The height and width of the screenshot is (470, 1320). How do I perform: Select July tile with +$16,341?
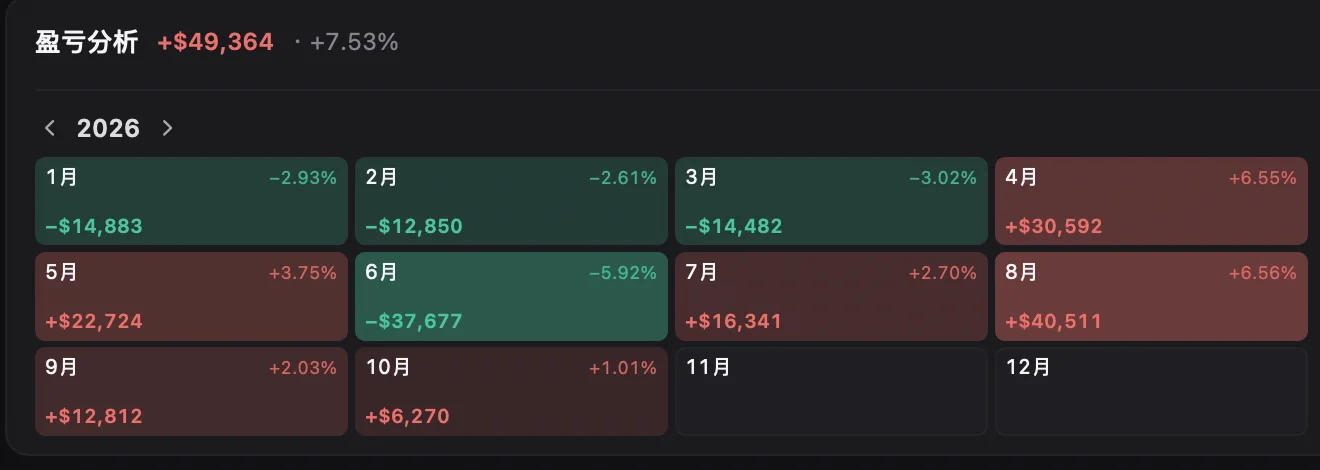831,296
